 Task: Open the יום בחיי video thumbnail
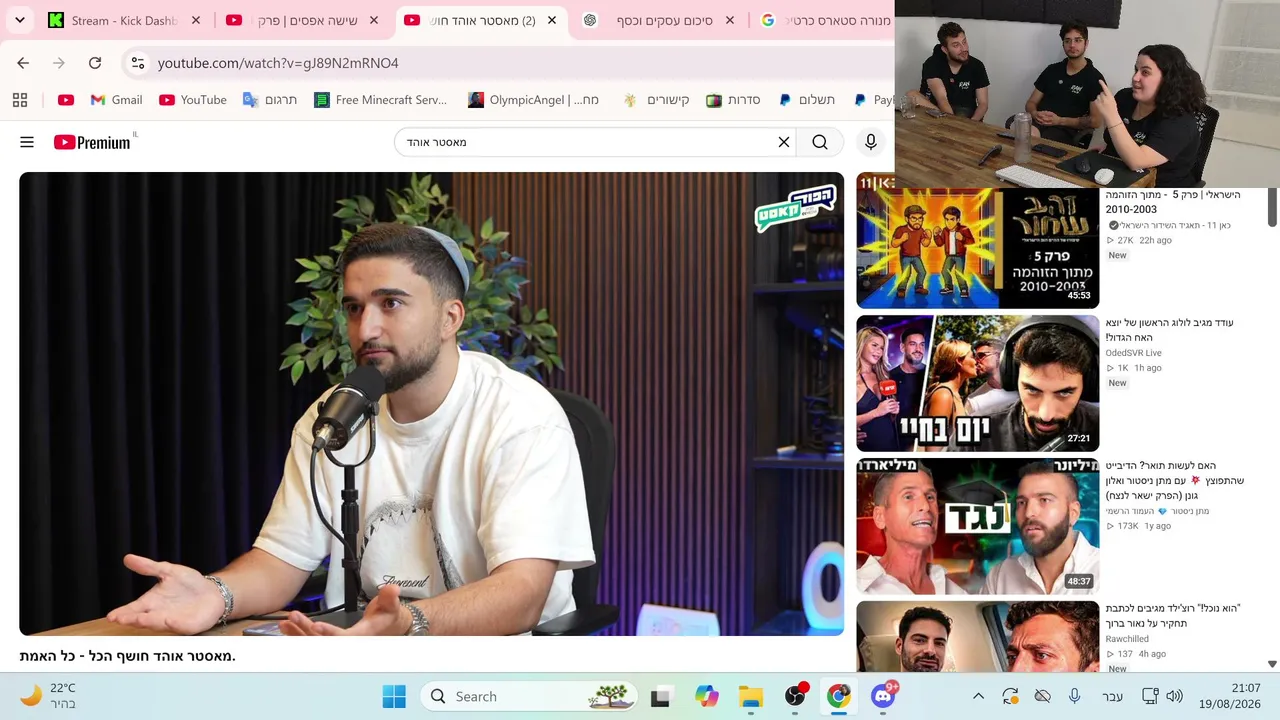point(977,383)
